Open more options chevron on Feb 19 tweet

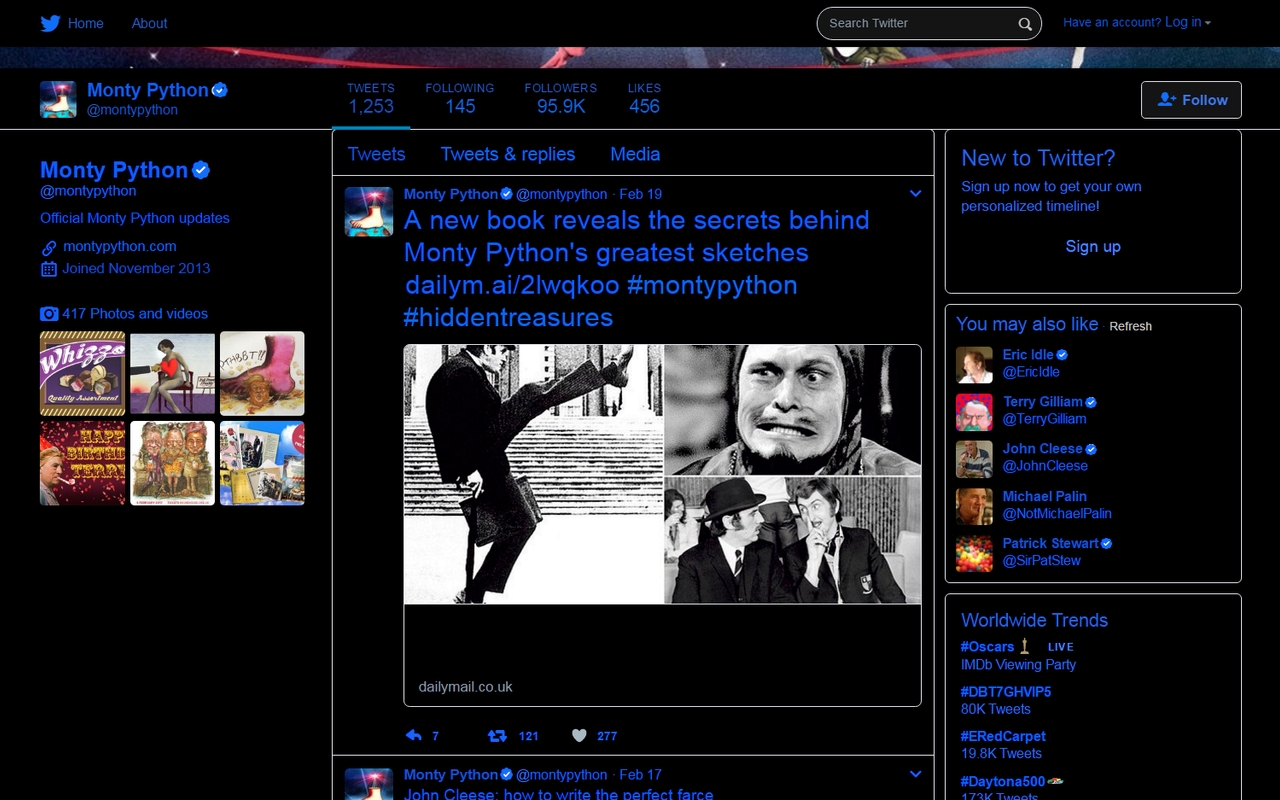click(x=915, y=194)
